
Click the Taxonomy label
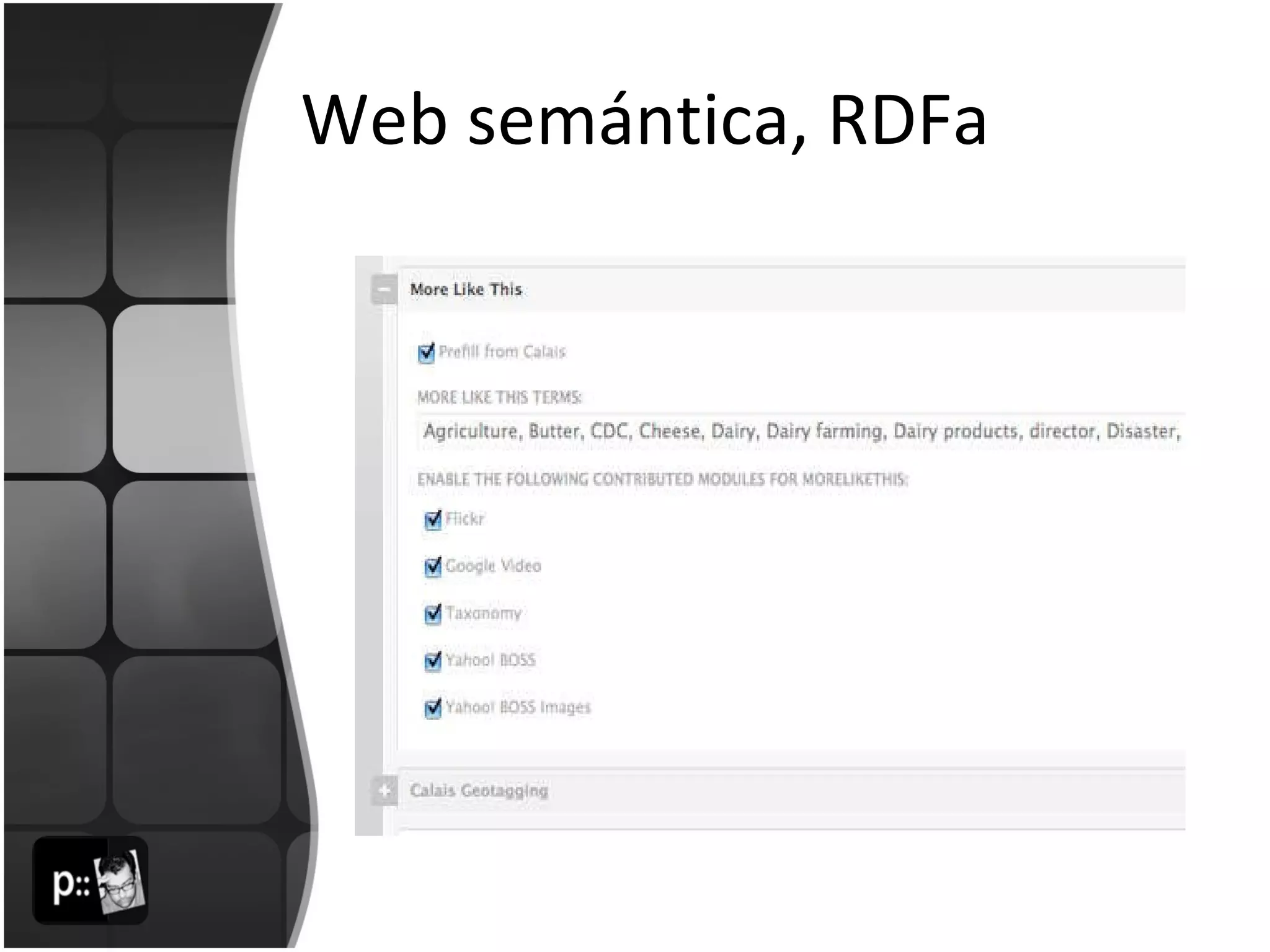coord(483,614)
